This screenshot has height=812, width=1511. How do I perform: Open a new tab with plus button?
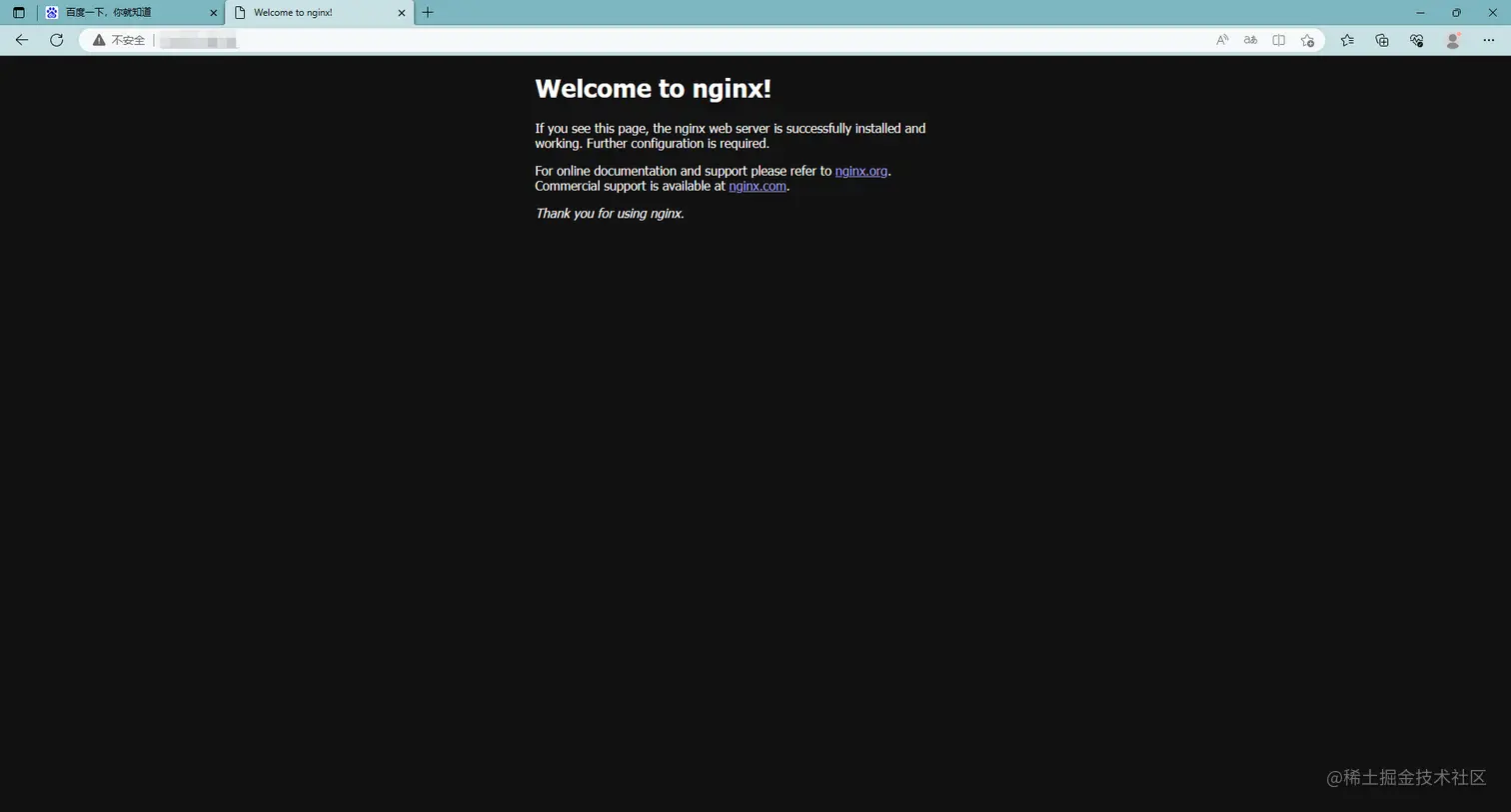click(x=428, y=13)
